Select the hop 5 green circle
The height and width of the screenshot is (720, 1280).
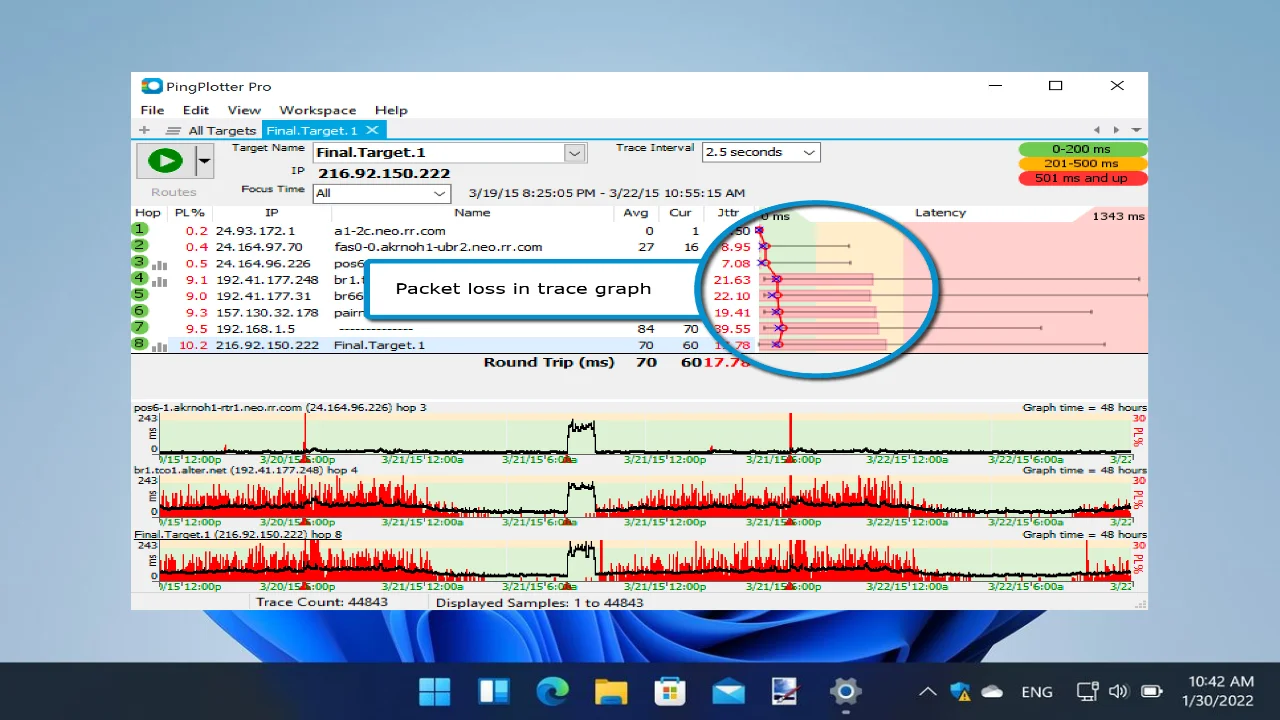(x=140, y=295)
